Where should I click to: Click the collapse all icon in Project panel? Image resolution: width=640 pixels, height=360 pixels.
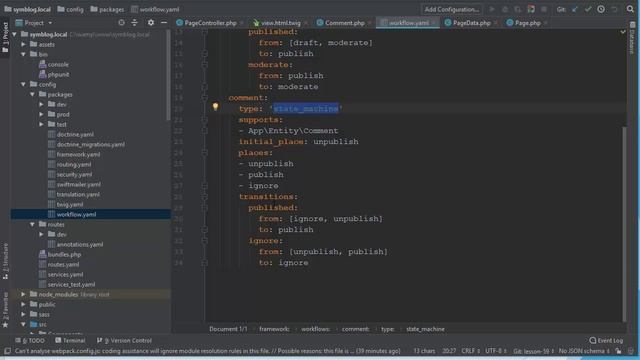pos(134,23)
